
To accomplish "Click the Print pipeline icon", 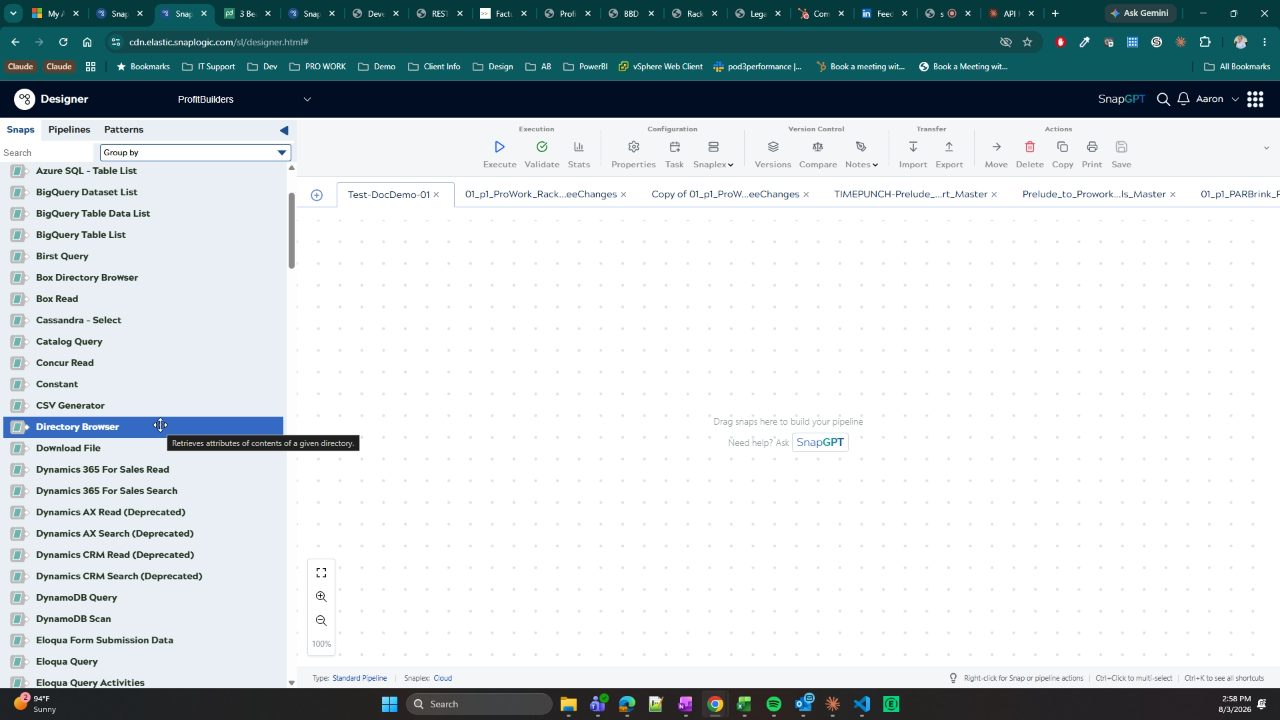I will coord(1092,147).
